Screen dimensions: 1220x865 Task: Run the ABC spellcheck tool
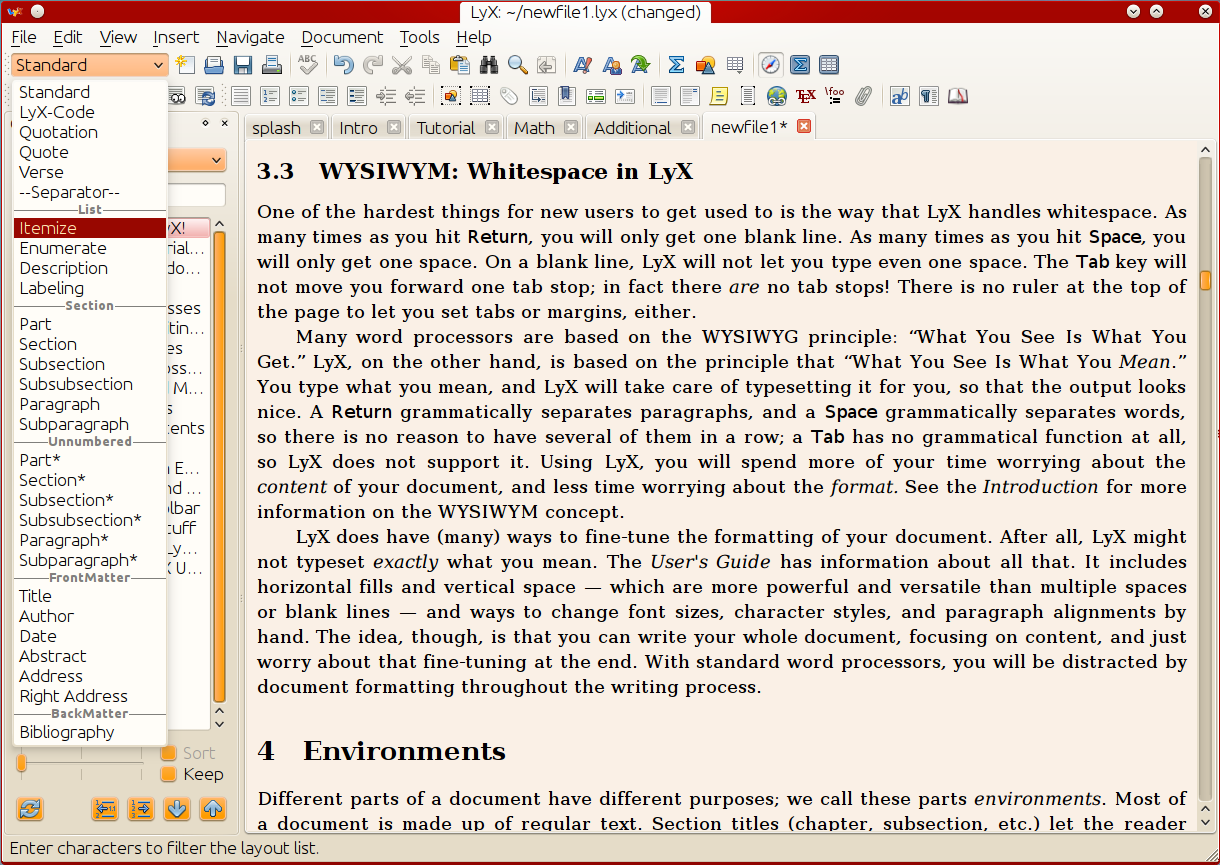pyautogui.click(x=308, y=65)
